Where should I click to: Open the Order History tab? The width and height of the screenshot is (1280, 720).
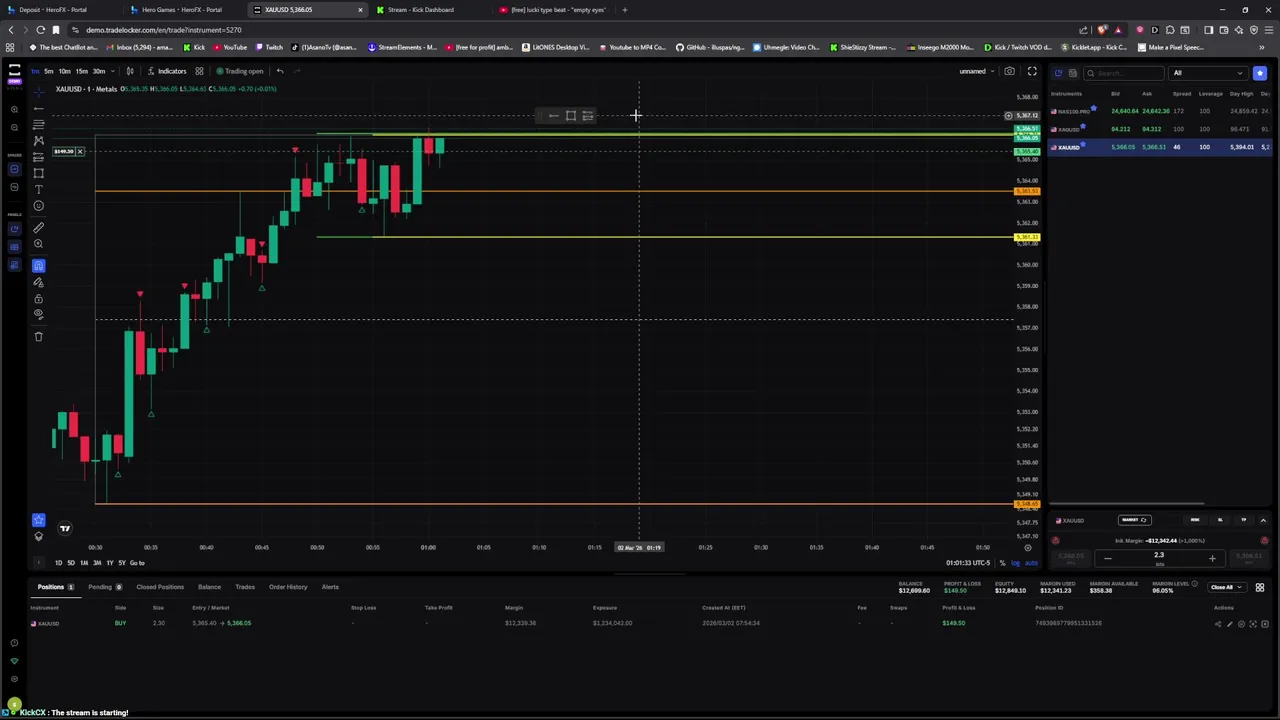(x=288, y=587)
